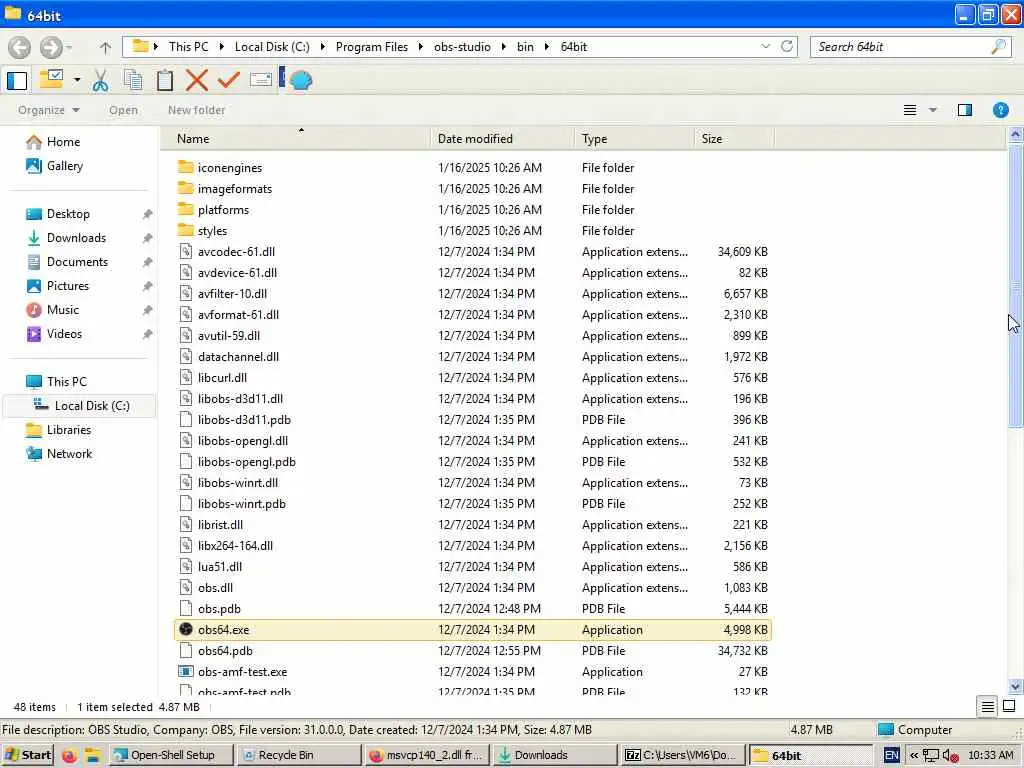Select the avcodec-61.dll file
This screenshot has height=768, width=1024.
tap(473, 252)
